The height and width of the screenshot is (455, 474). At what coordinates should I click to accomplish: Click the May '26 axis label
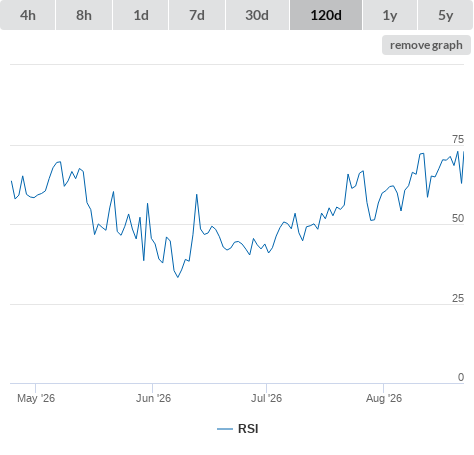36,398
